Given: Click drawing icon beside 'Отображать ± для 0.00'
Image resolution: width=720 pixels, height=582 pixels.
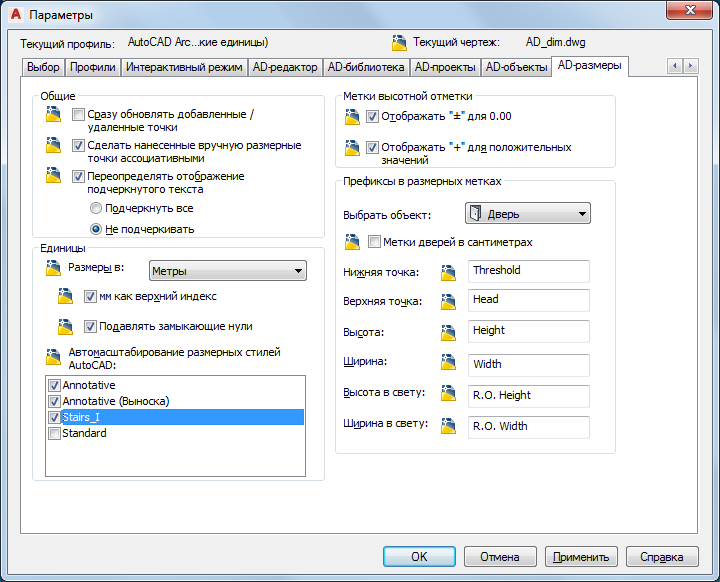Looking at the screenshot, I should pos(352,117).
